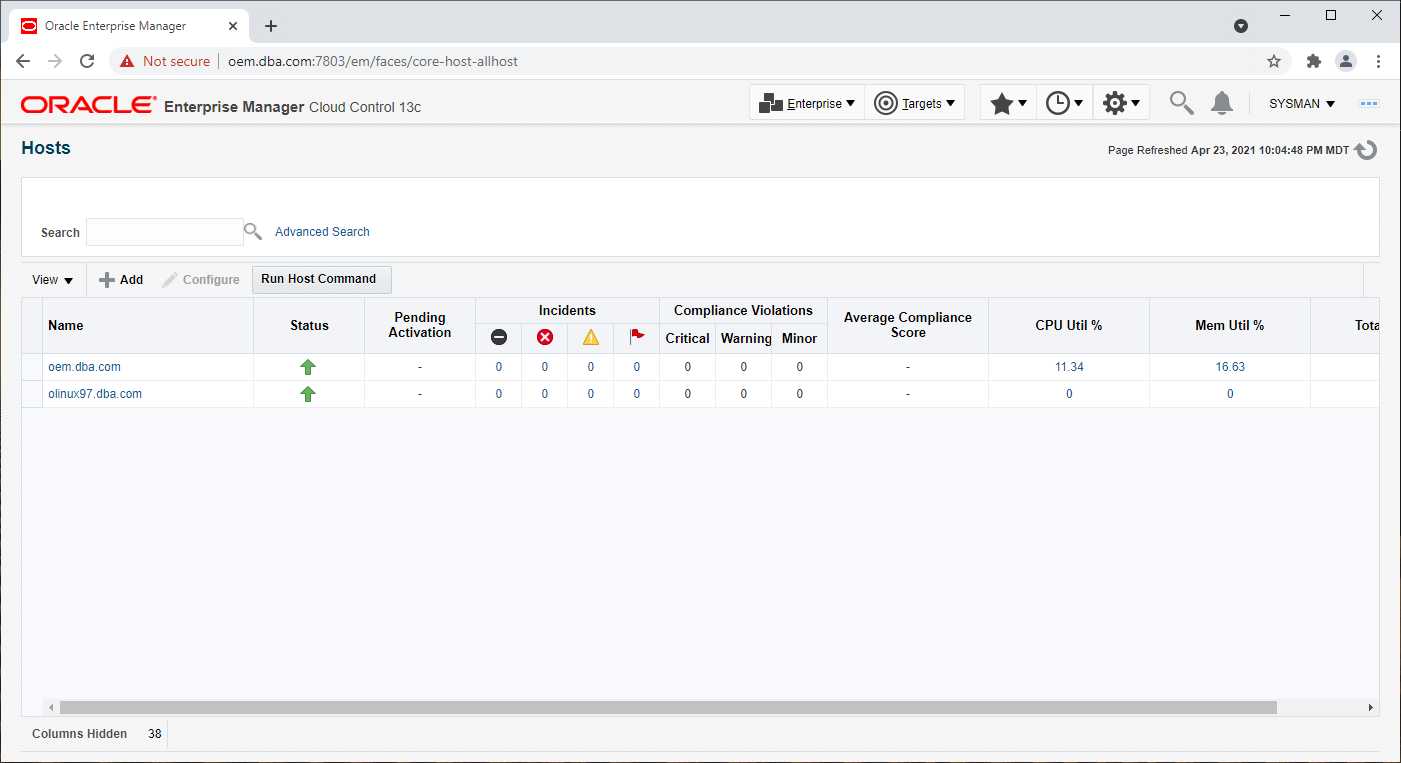Screen dimensions: 1401x763
Task: Click the scroll left arrow of table
Action: point(52,707)
